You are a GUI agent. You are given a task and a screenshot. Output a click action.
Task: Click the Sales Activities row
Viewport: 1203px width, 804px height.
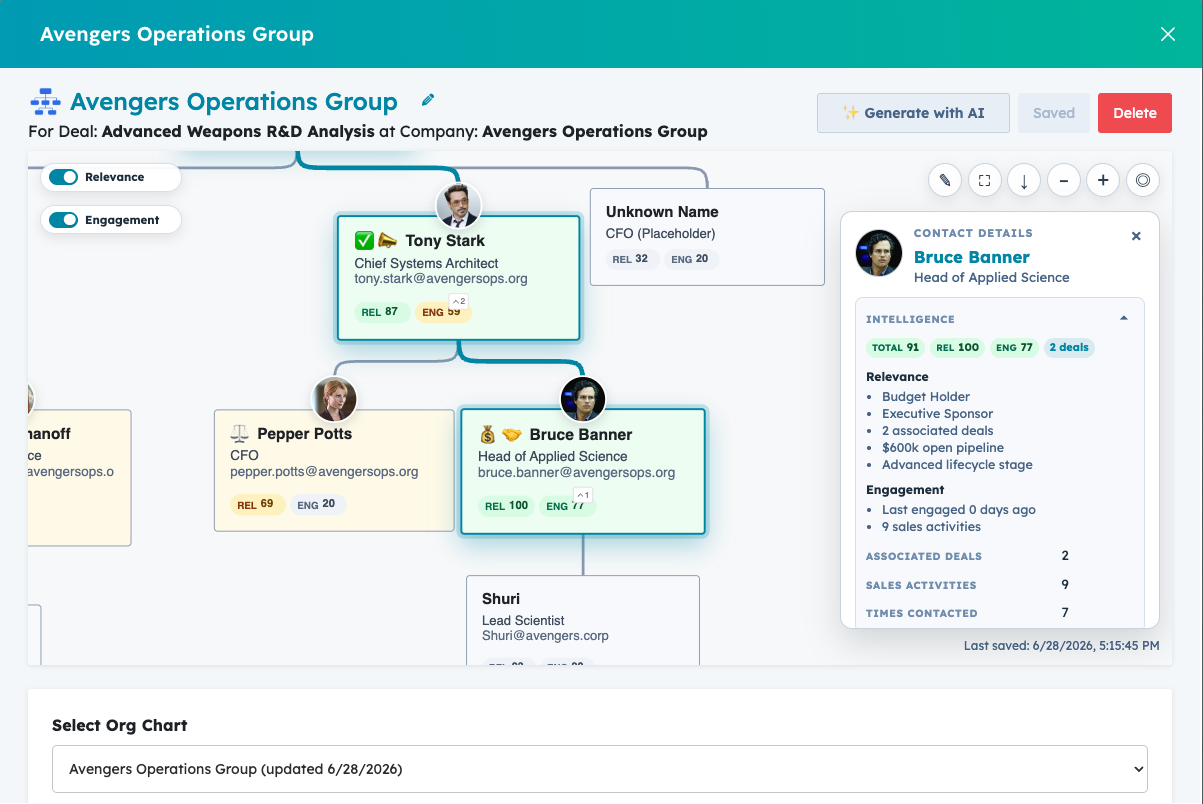click(1000, 585)
